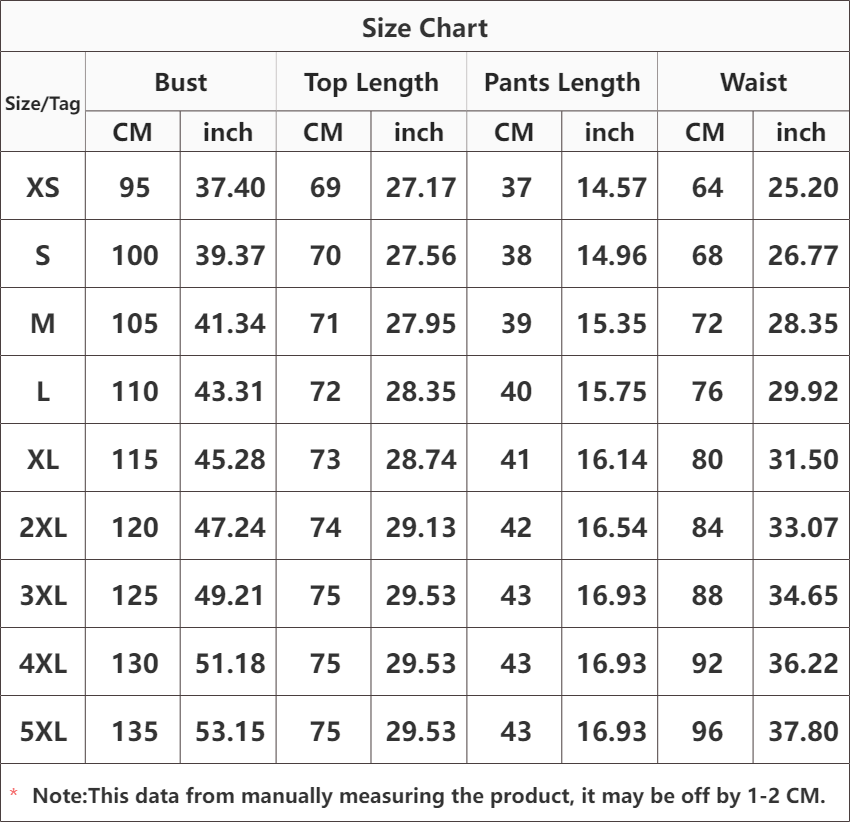The height and width of the screenshot is (824, 850).
Task: Click the CM subheader under Bust
Action: [133, 133]
